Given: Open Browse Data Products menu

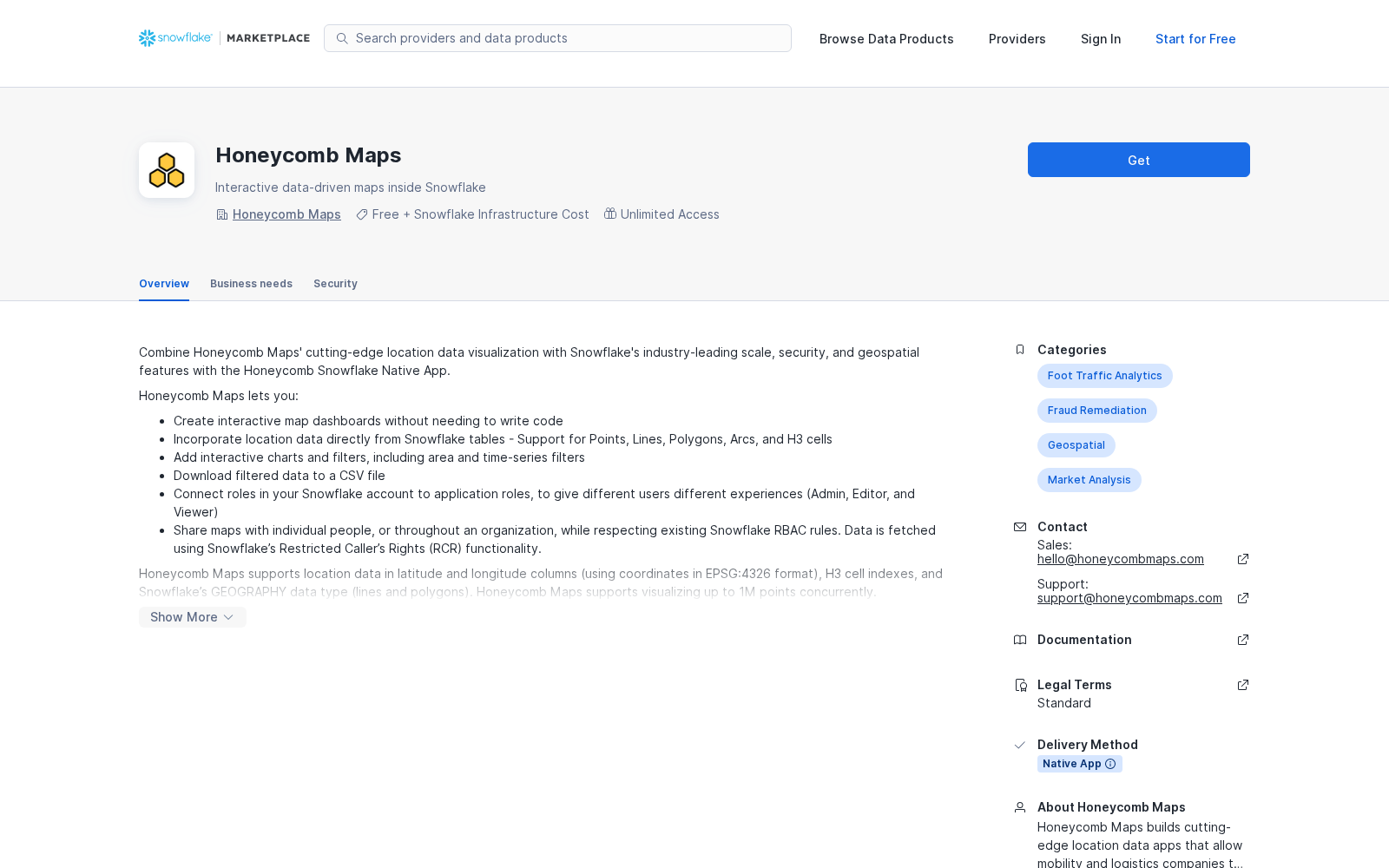Looking at the screenshot, I should click(886, 39).
